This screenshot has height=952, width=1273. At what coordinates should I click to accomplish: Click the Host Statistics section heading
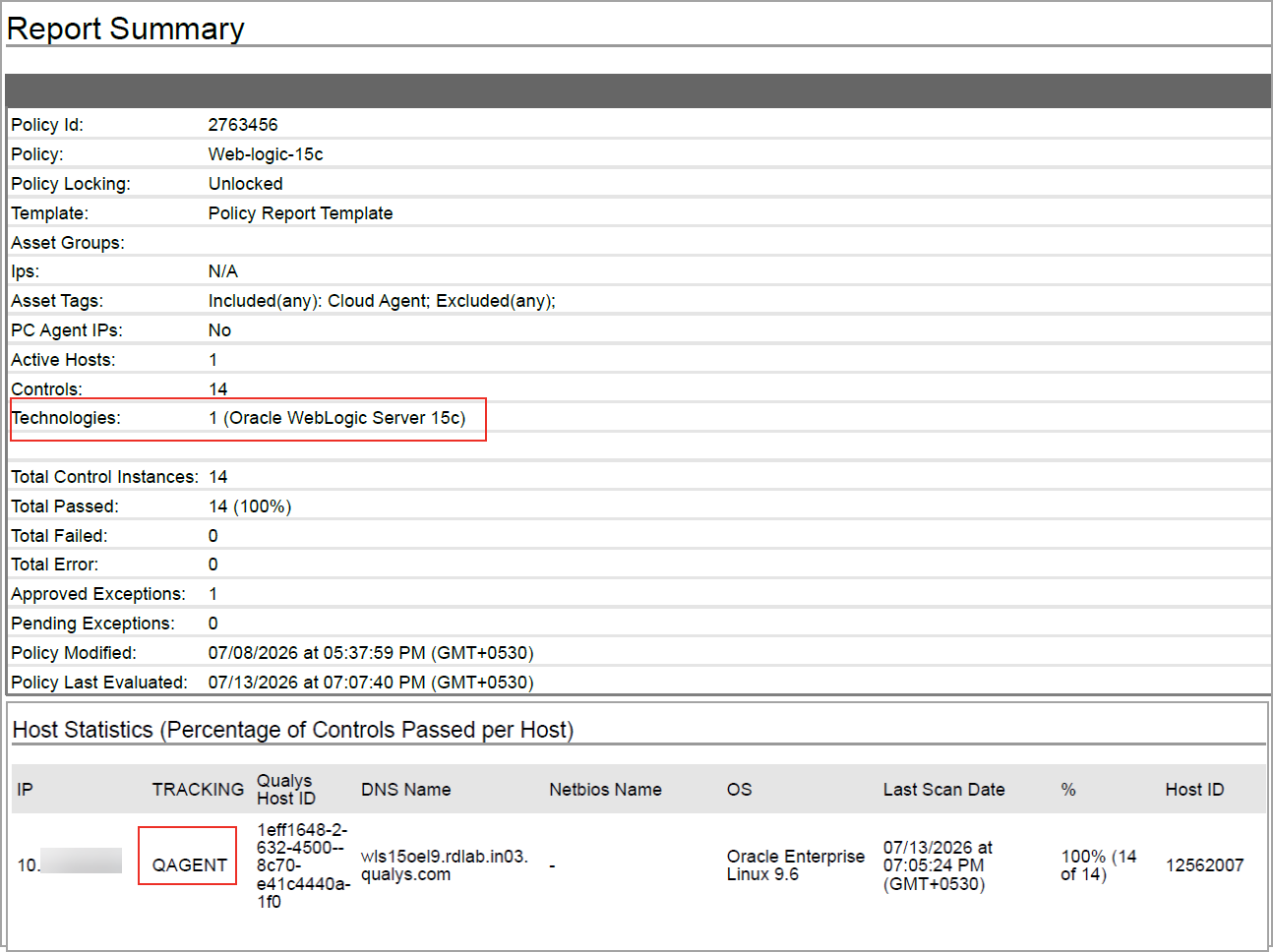(293, 730)
